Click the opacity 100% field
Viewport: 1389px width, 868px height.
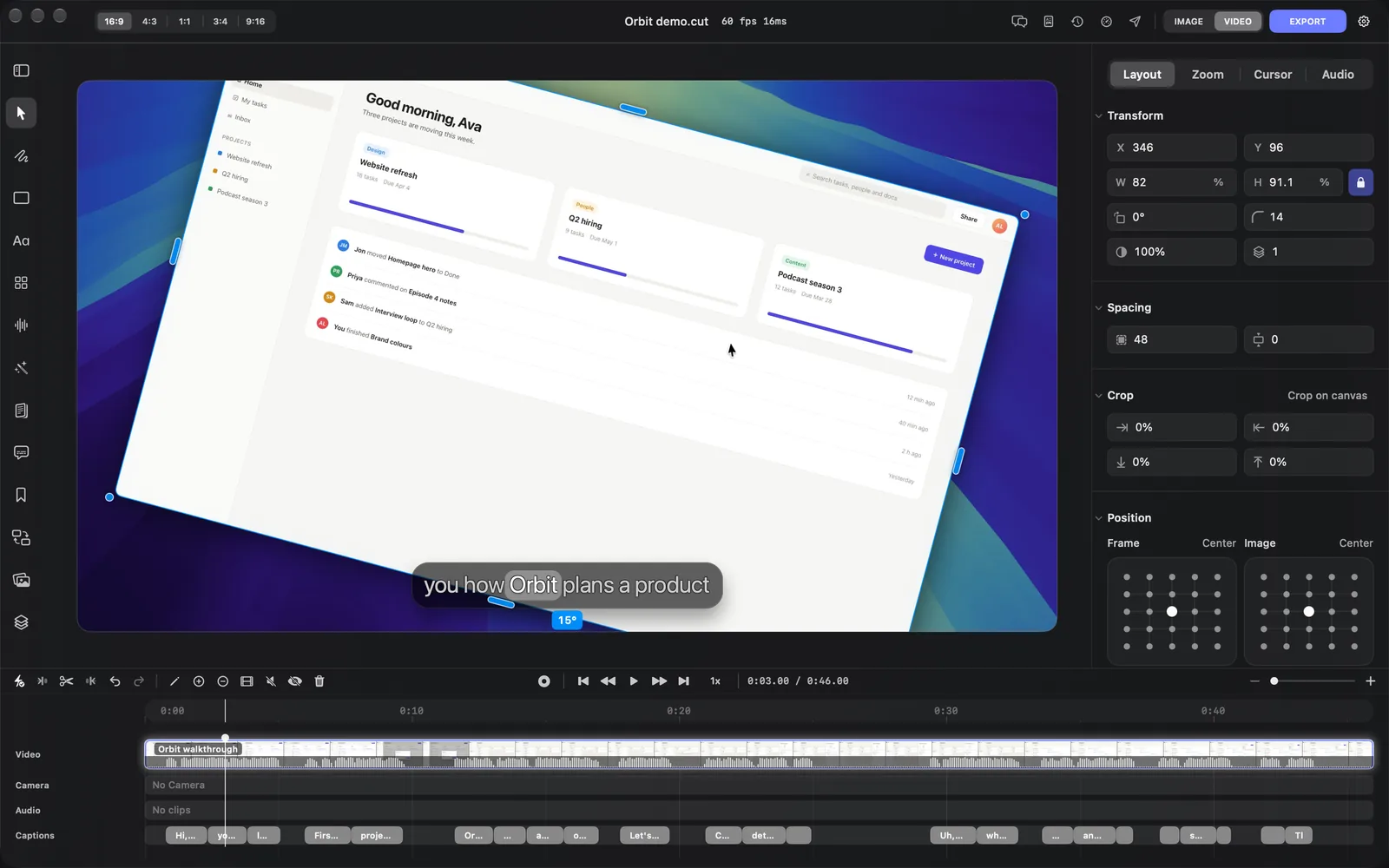click(1171, 252)
